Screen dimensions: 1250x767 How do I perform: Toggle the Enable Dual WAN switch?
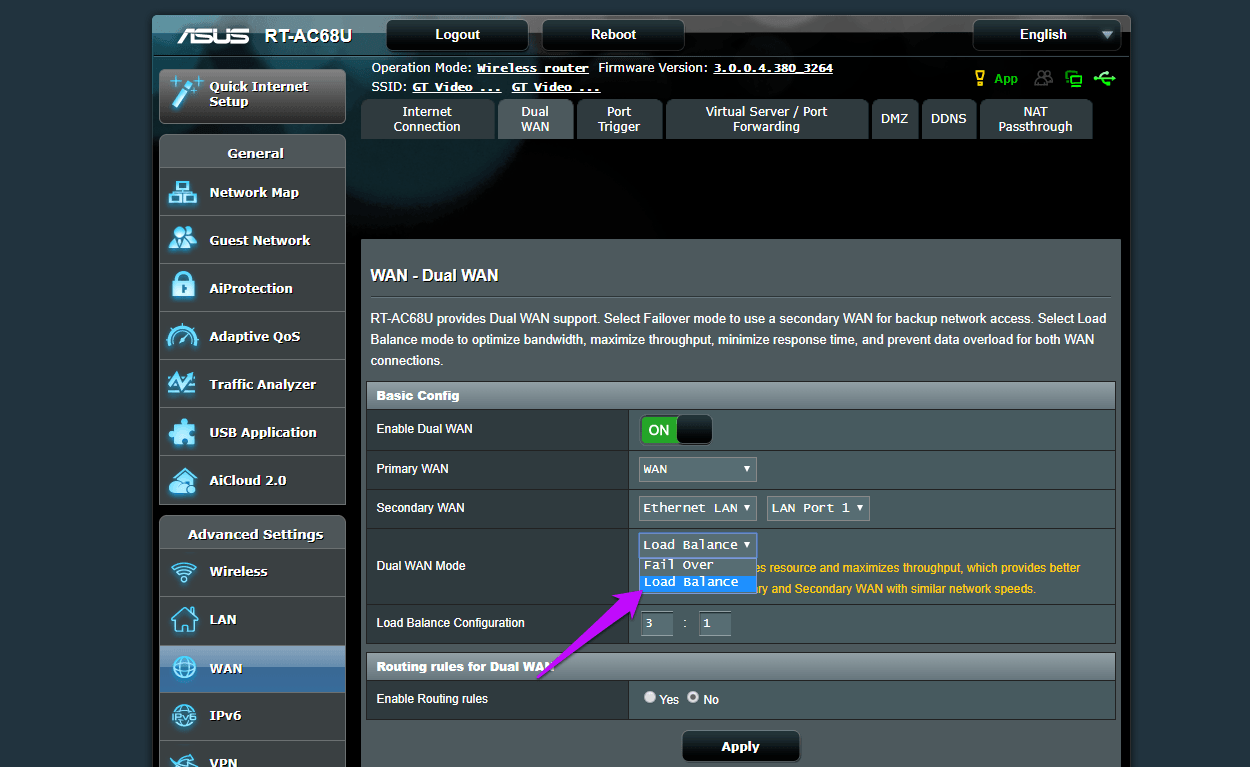676,430
